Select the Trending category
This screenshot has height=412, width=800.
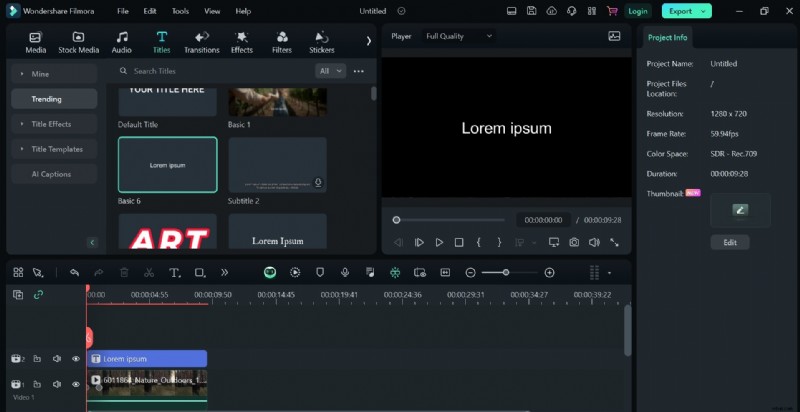pos(54,99)
